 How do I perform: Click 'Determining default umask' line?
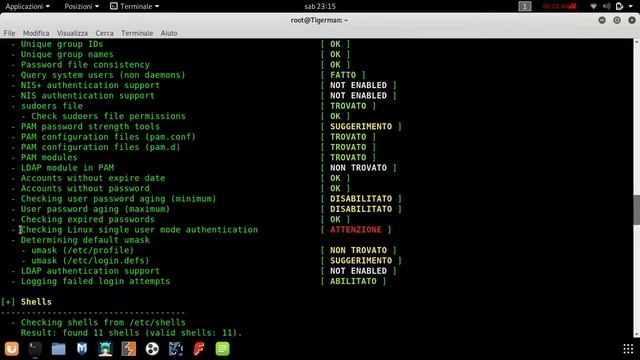[x=85, y=240]
